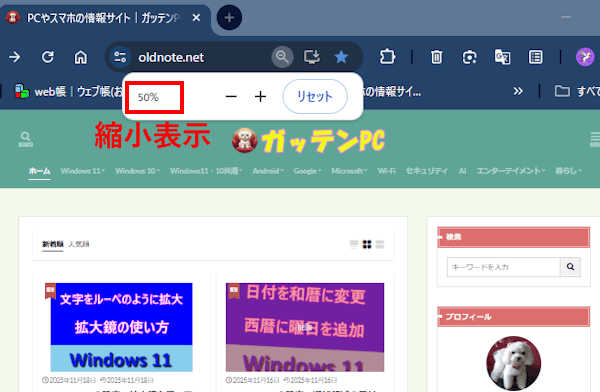
Task: Minimize the browser window
Action: [566, 17]
